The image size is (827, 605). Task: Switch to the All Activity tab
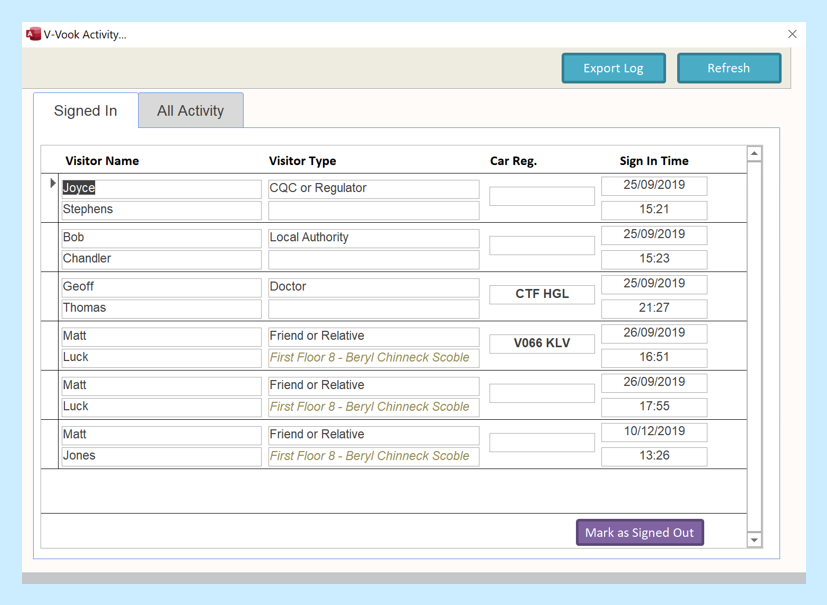[x=190, y=111]
